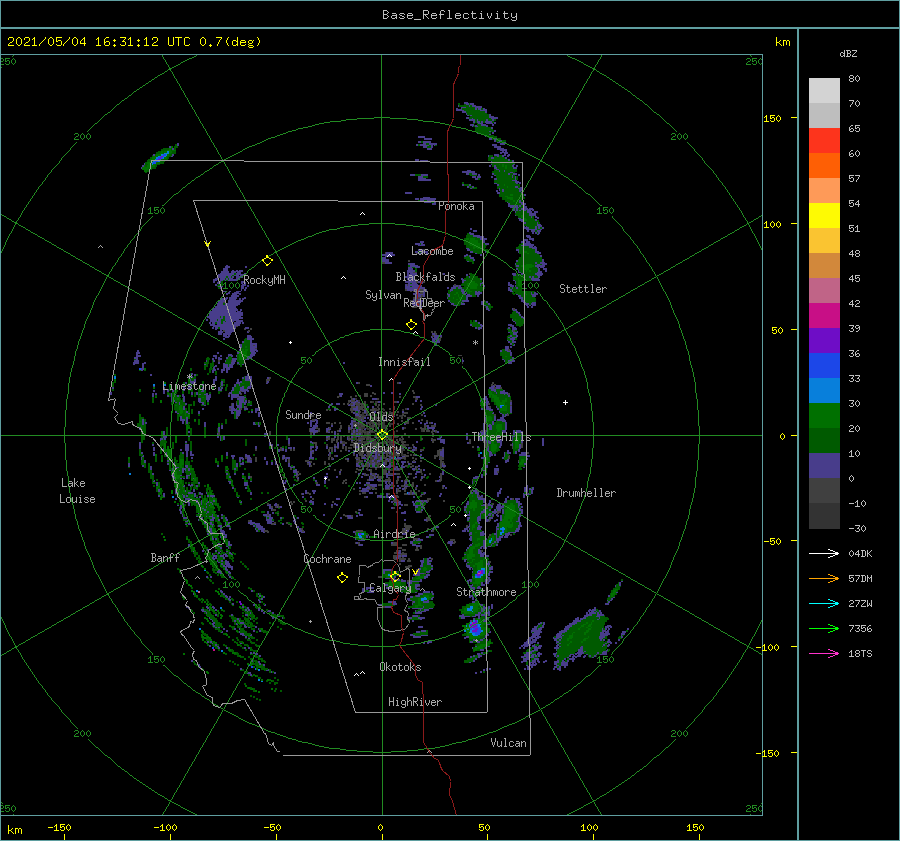Click the green echo cluster southeast of Drumheller
Screen dimensions: 900x841
point(583,637)
